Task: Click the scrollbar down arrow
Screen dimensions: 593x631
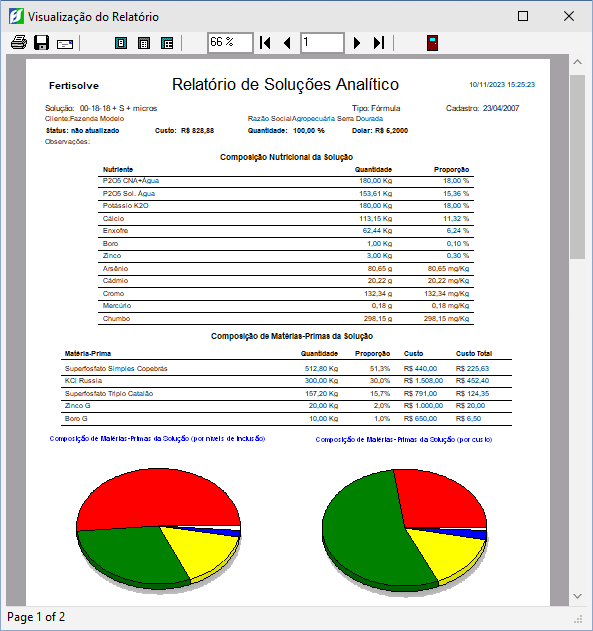Action: pos(577,596)
